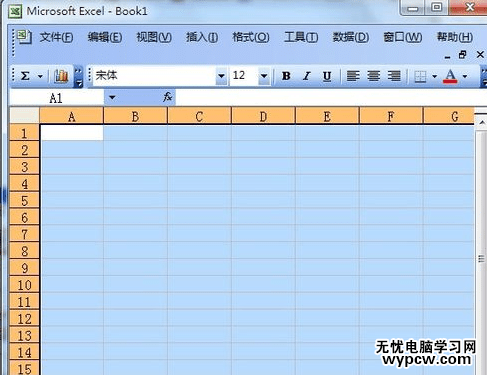
Task: Toggle Bold formatting
Action: pos(286,76)
